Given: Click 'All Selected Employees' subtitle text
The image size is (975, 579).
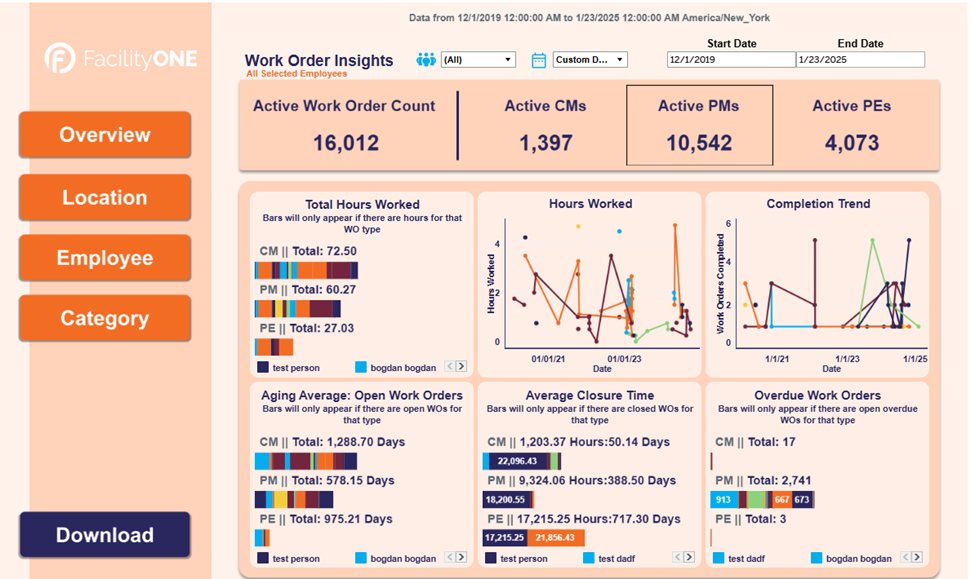Looking at the screenshot, I should (x=297, y=73).
